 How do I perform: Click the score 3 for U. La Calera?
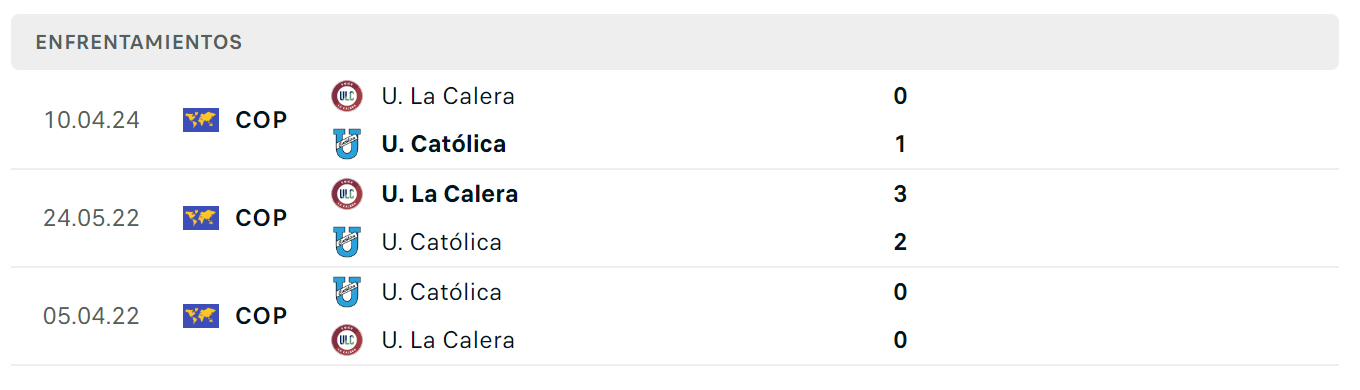(900, 194)
